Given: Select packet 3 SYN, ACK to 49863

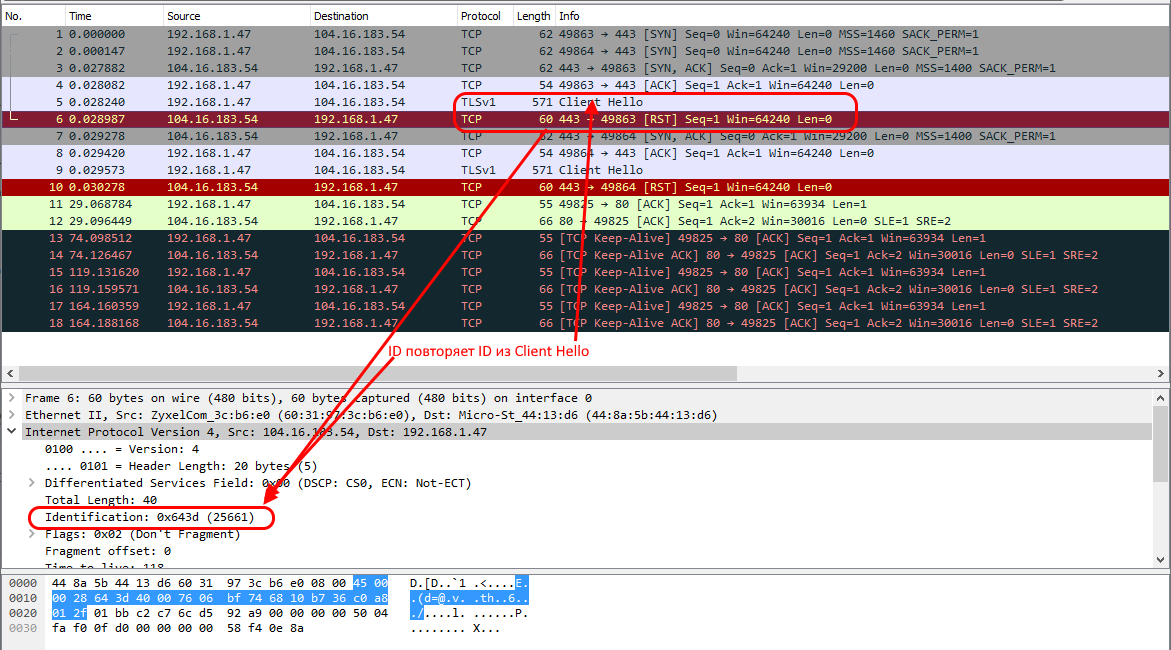Looking at the screenshot, I should 586,68.
